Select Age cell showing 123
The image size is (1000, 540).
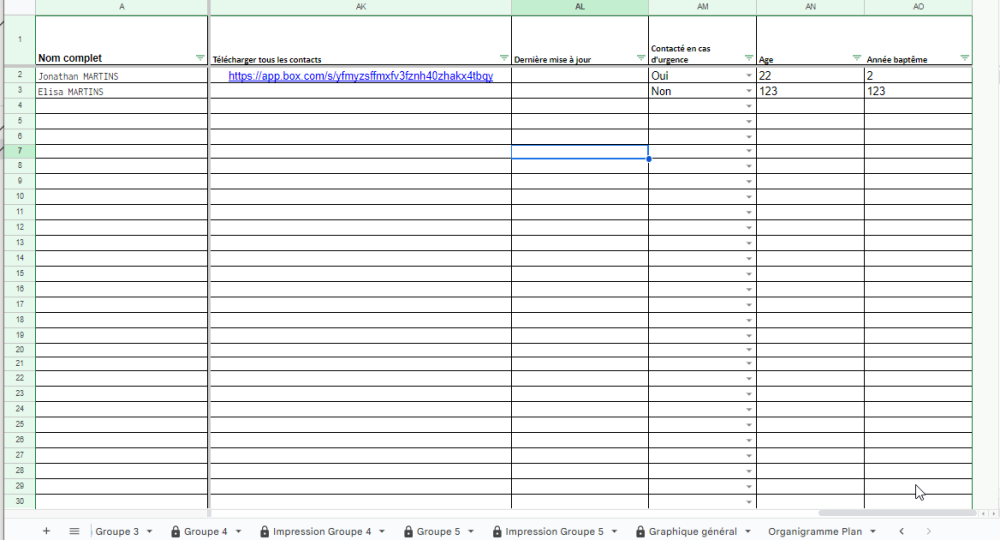point(810,91)
